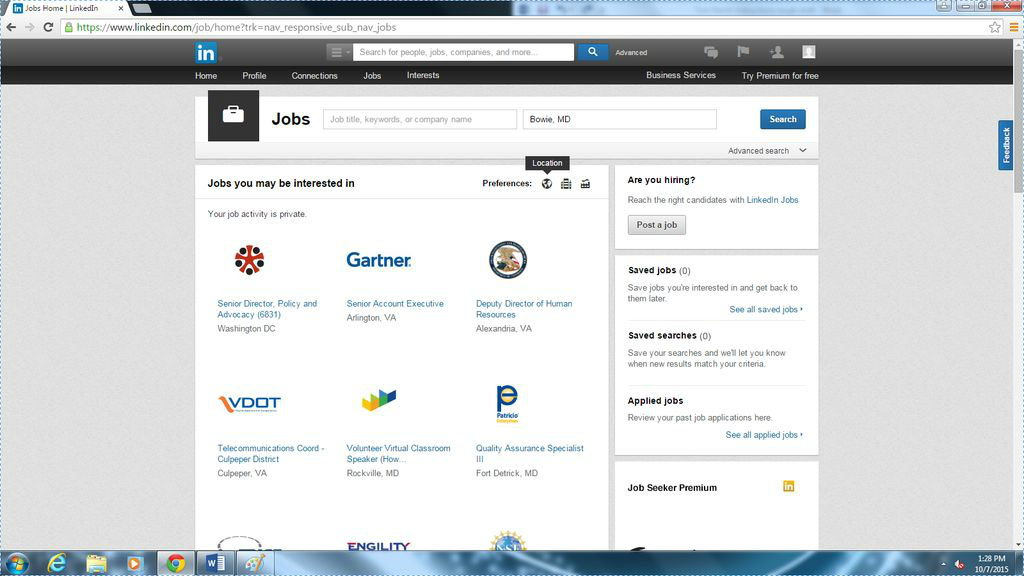The width and height of the screenshot is (1024, 576).
Task: Switch to Chrome in the taskbar
Action: [175, 563]
